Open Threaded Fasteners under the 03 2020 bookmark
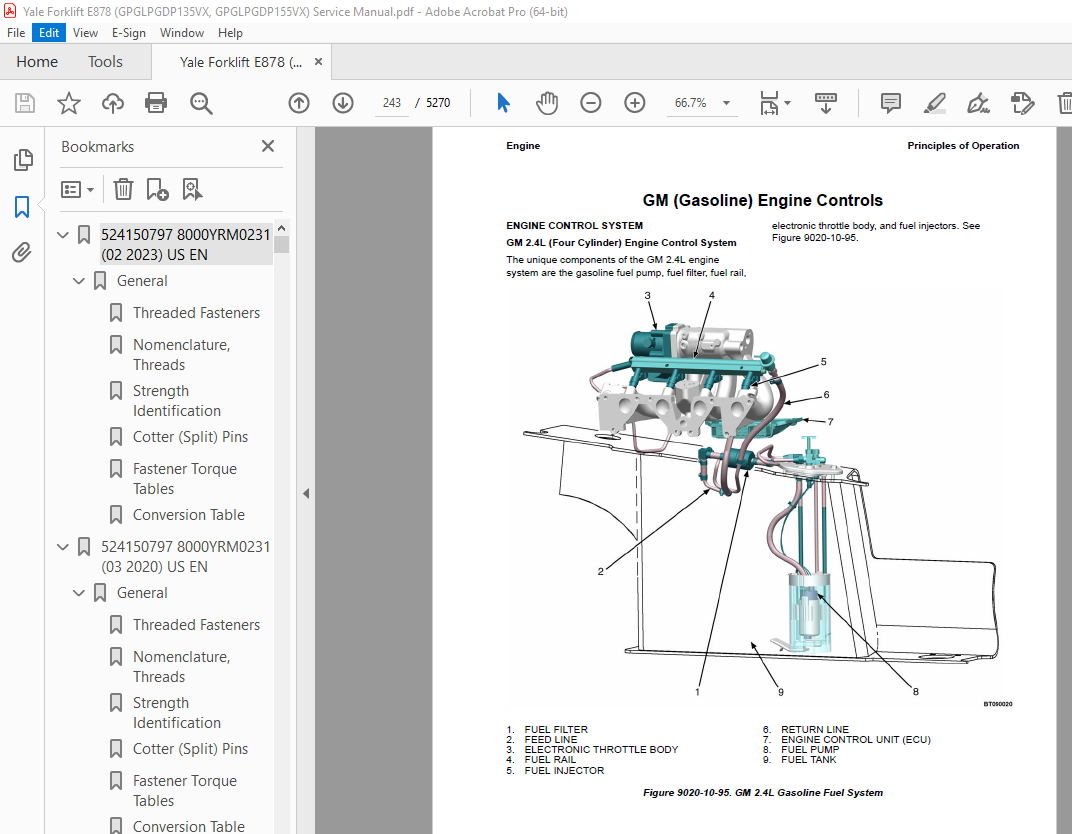Screen dimensions: 1072x834 [x=196, y=625]
